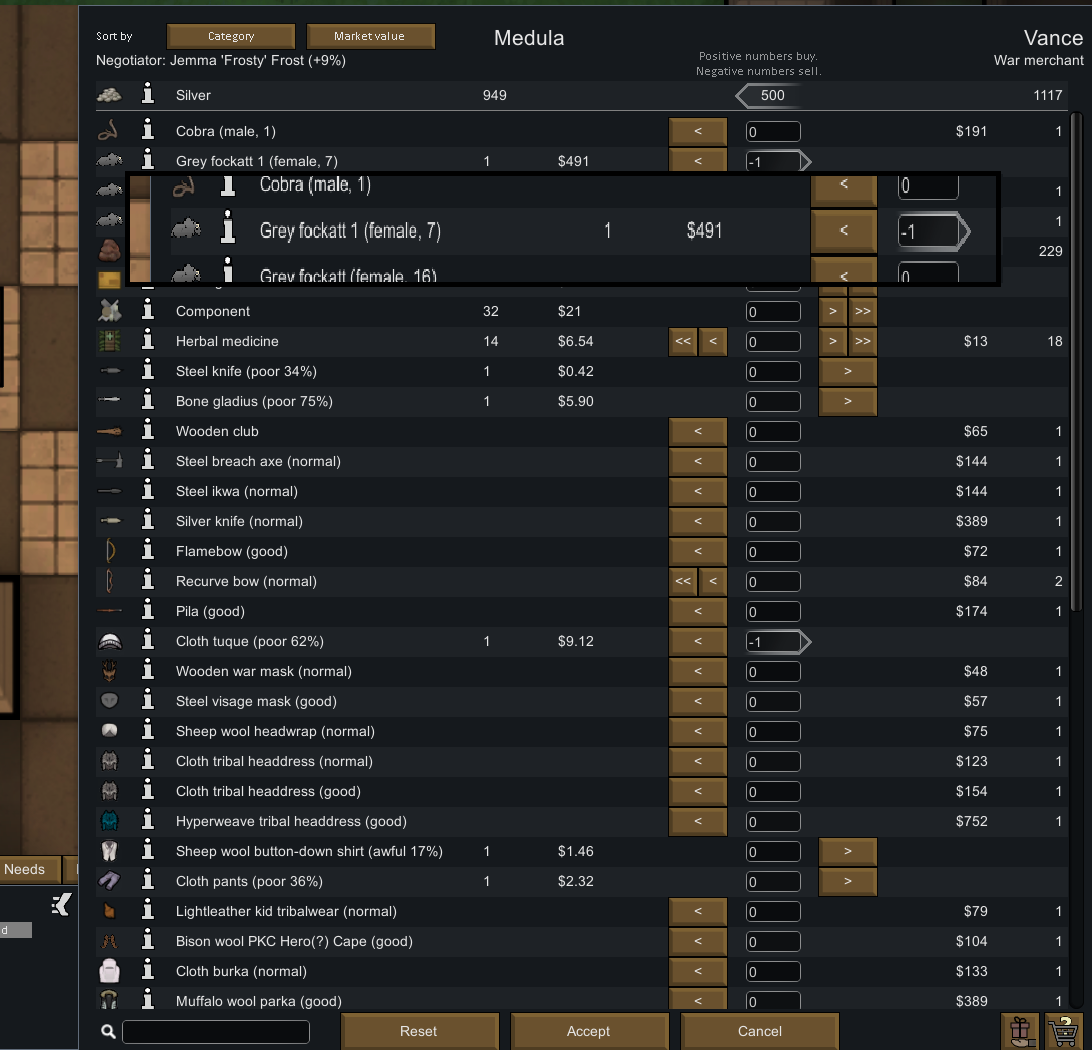Sell all Herbal medicine with >>
1092x1050 pixels.
coord(863,341)
